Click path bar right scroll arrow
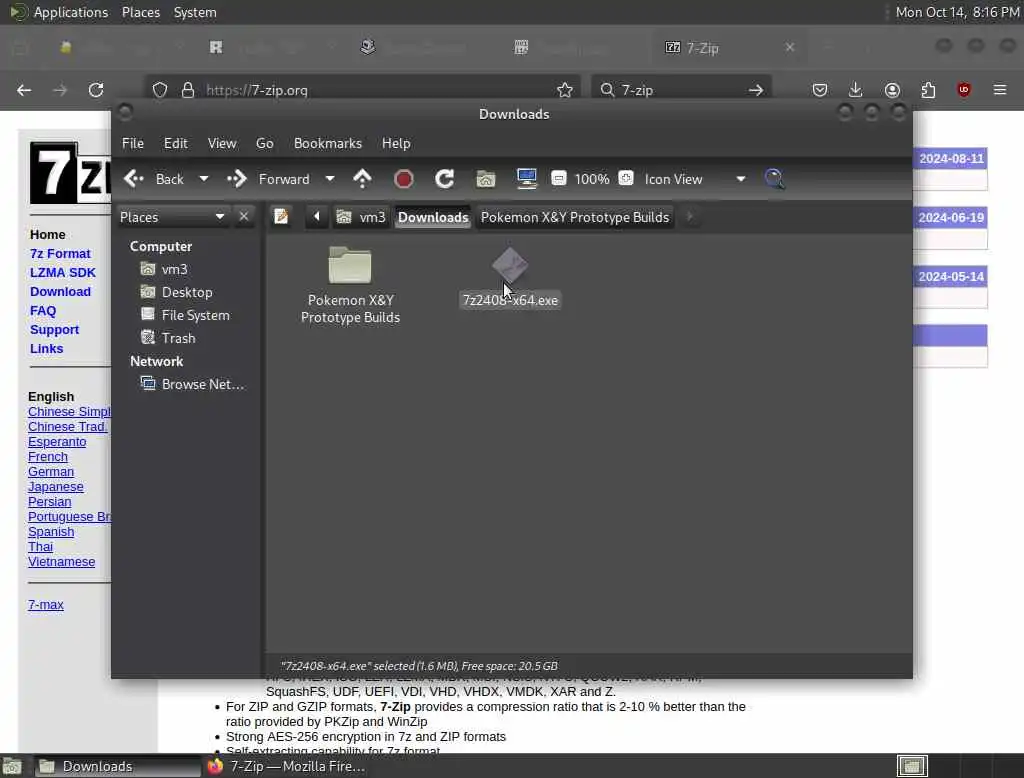 coord(690,216)
